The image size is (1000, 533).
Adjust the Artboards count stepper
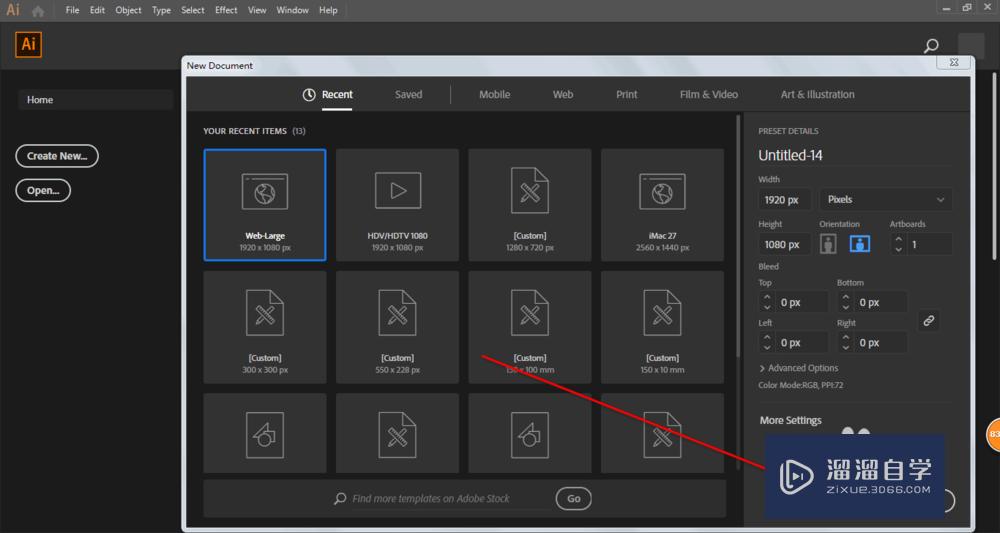(x=899, y=244)
